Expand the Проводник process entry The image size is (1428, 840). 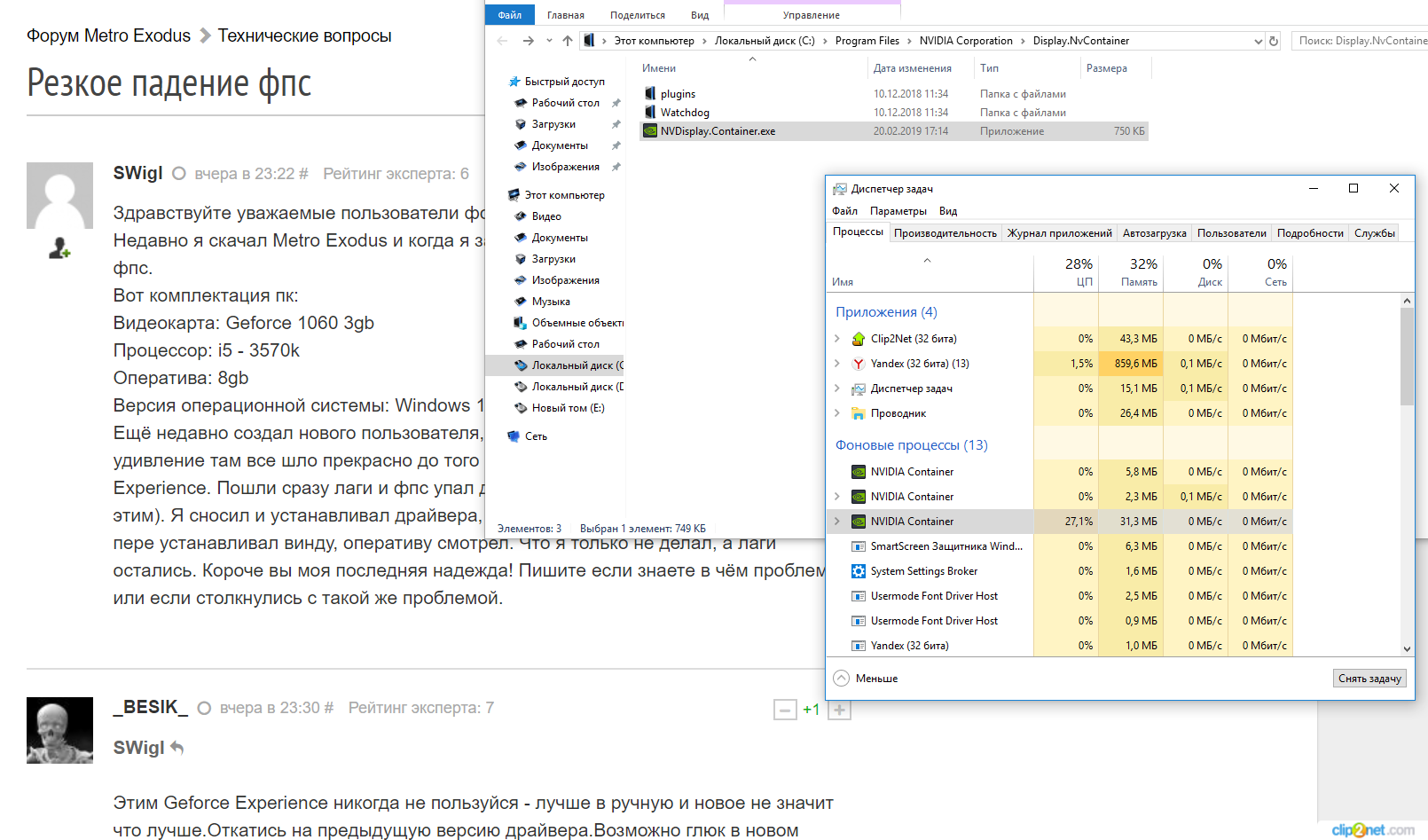(836, 413)
